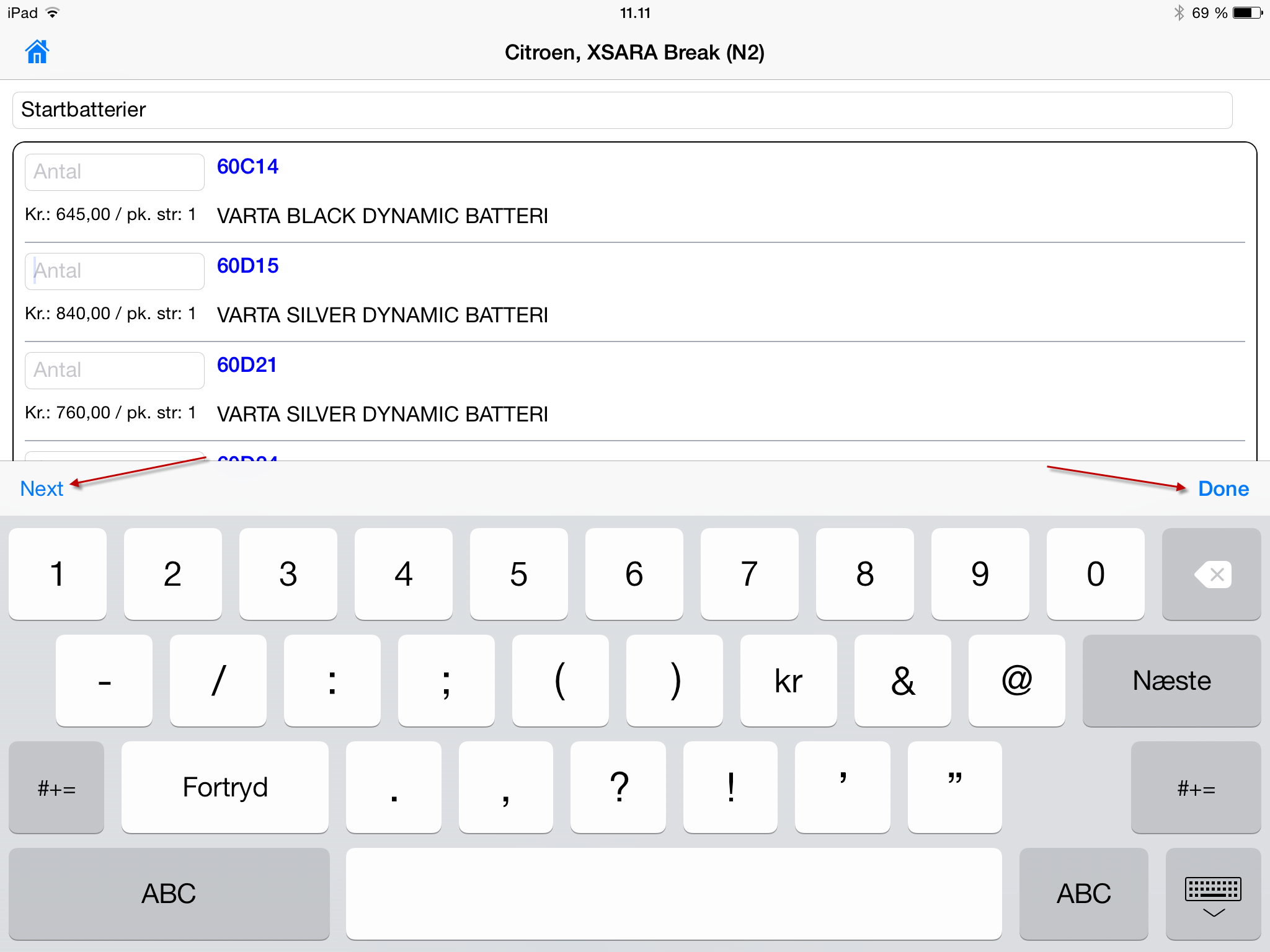Tap the Citroen, XSARA Break (N2) title
Screen dimensions: 1270x952
[x=634, y=53]
